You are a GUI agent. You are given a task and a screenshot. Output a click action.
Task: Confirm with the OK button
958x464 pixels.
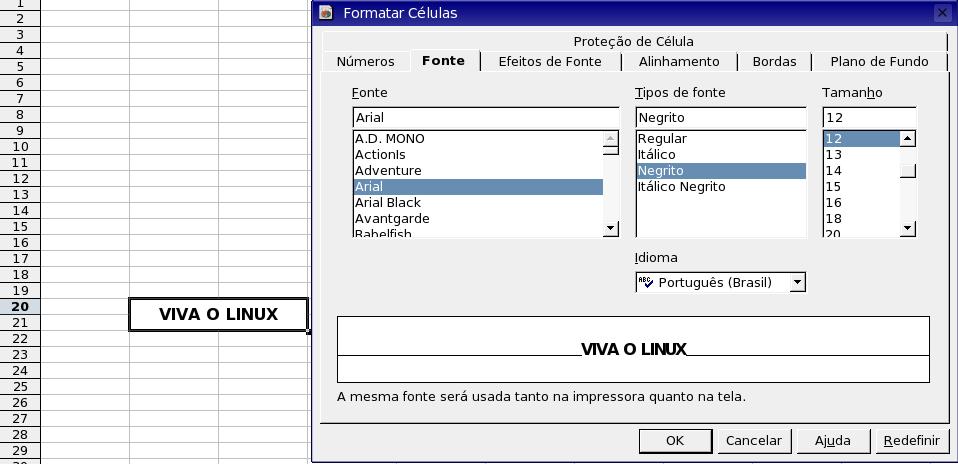tap(675, 441)
